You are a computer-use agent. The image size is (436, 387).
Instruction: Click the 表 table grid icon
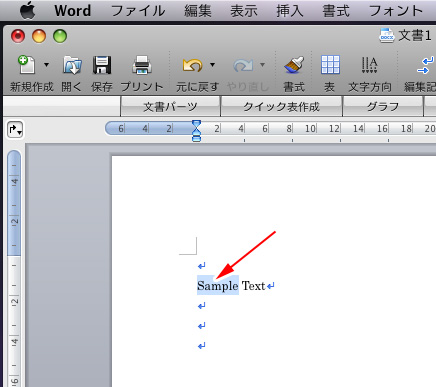pos(330,65)
